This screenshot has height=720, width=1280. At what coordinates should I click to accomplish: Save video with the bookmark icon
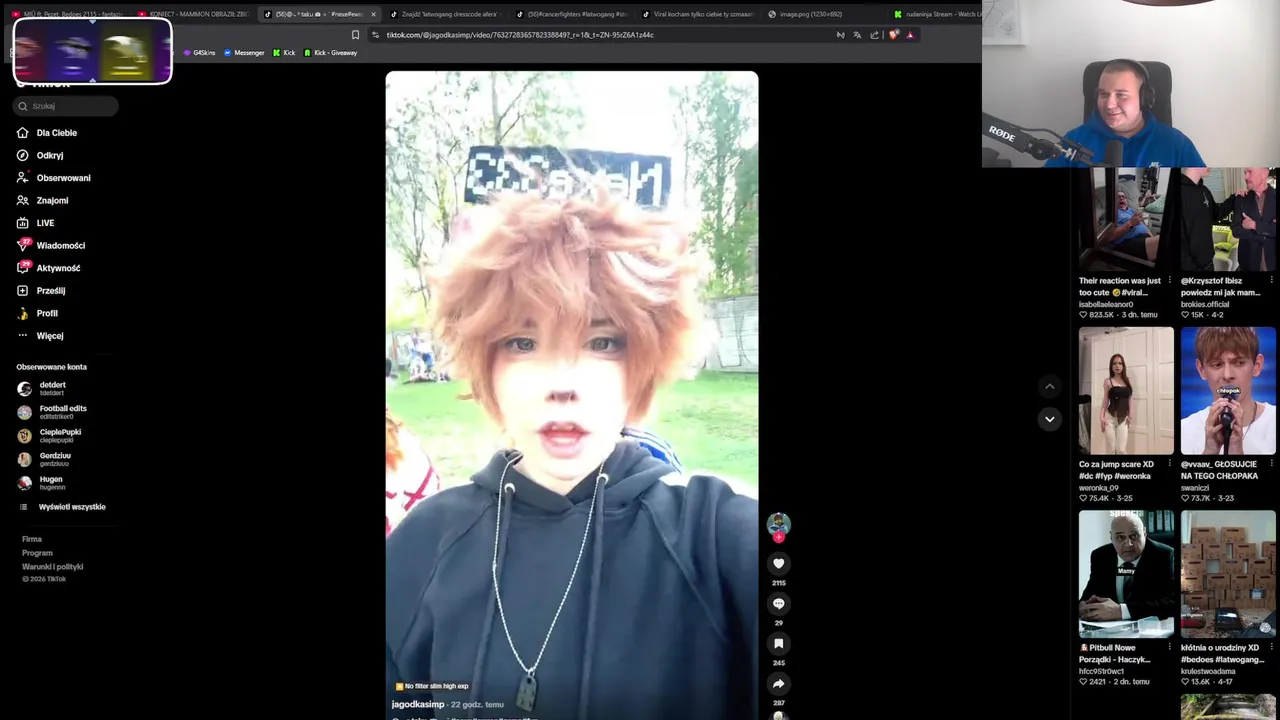(778, 644)
